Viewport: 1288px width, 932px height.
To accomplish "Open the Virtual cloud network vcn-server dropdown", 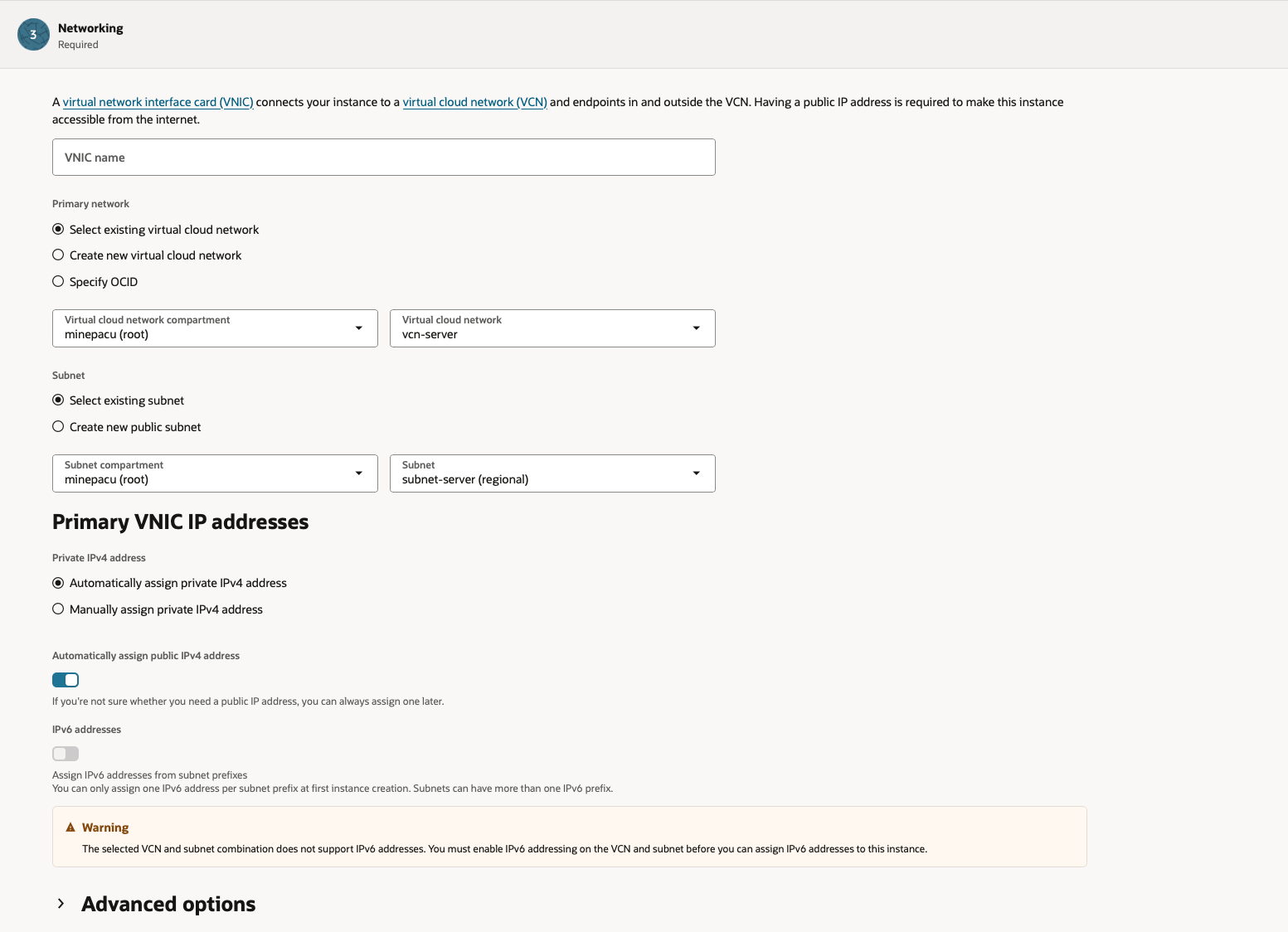I will coord(552,328).
